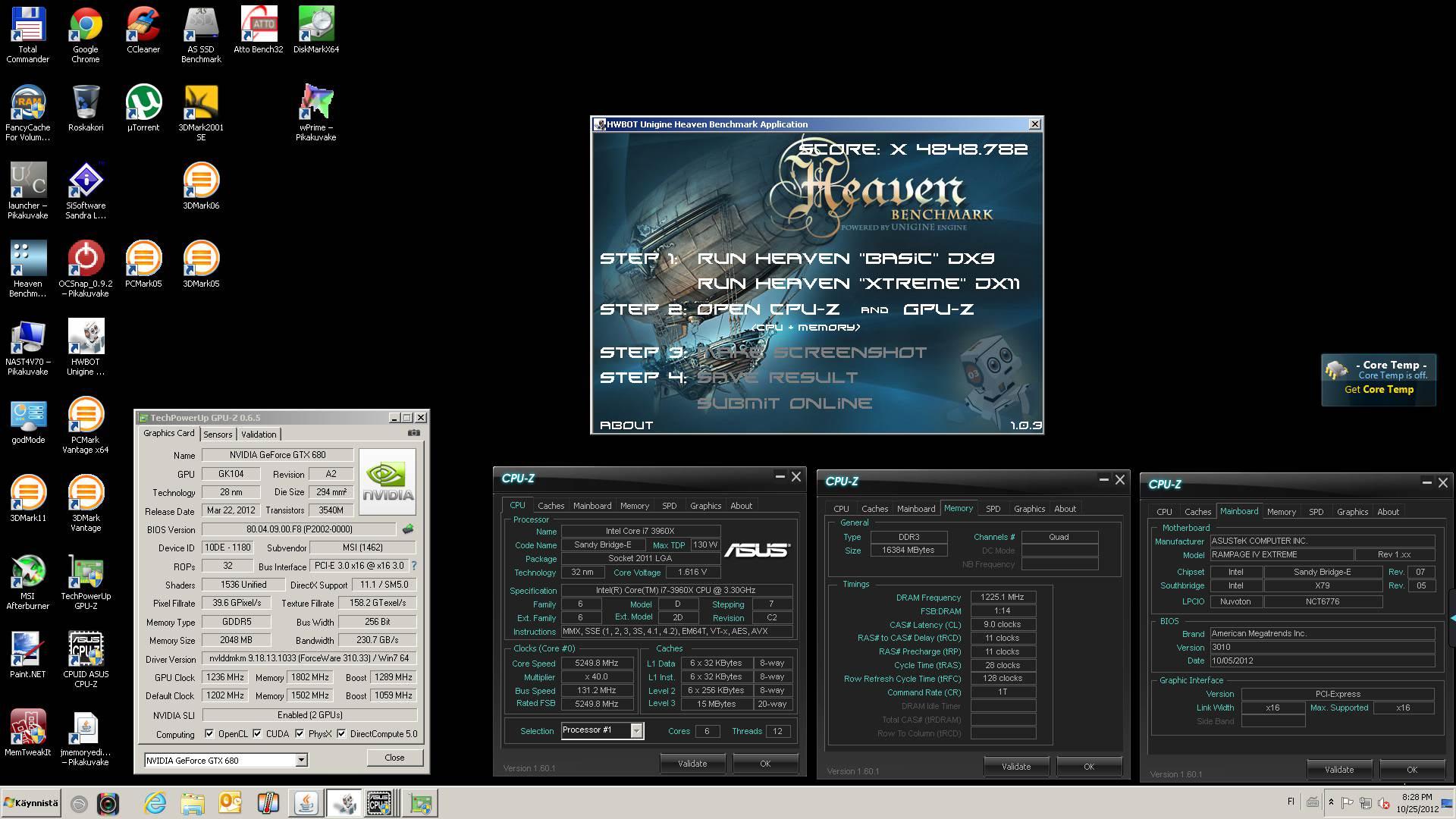Image resolution: width=1456 pixels, height=819 pixels.
Task: Click the Close button in GPU-Z
Action: pos(394,758)
